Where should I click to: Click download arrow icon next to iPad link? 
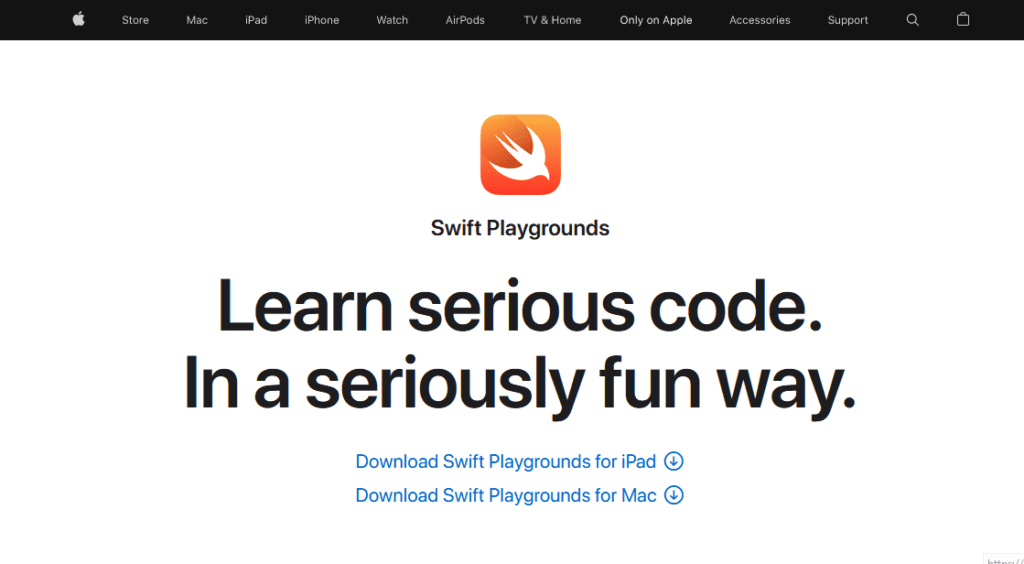674,462
